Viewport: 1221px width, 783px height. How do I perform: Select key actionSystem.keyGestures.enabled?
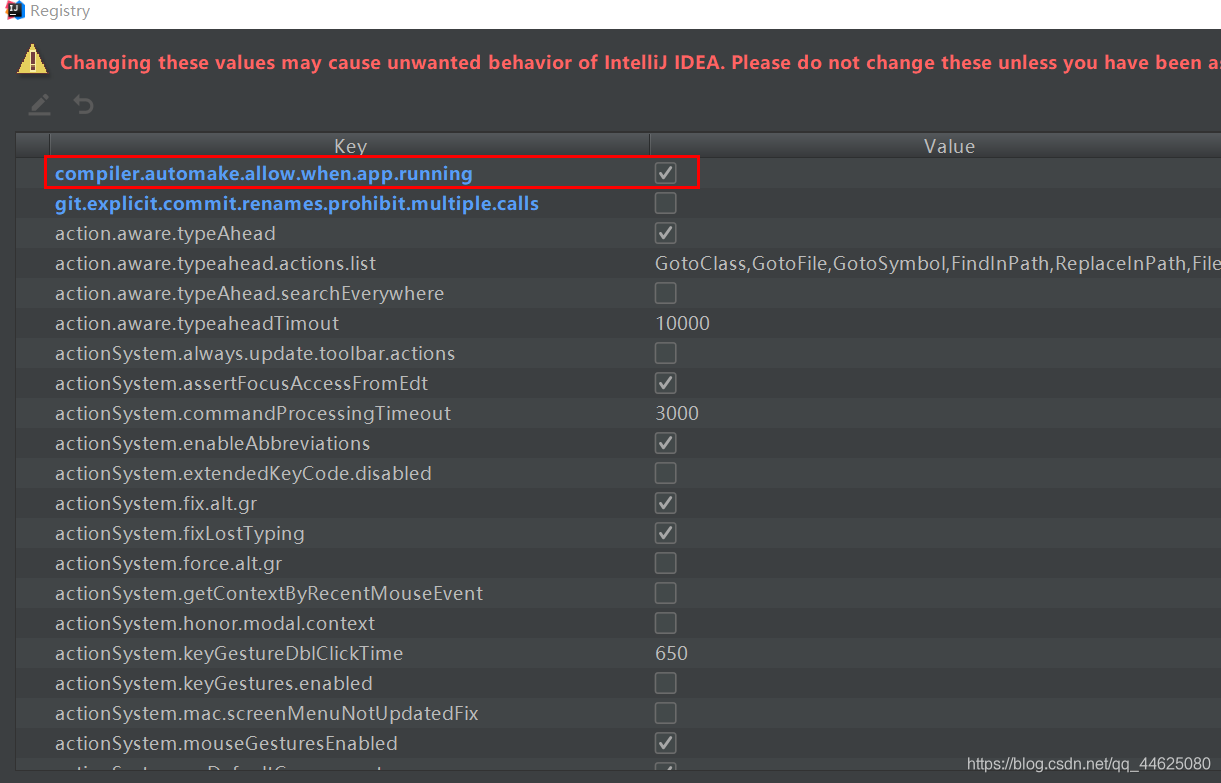tap(214, 683)
